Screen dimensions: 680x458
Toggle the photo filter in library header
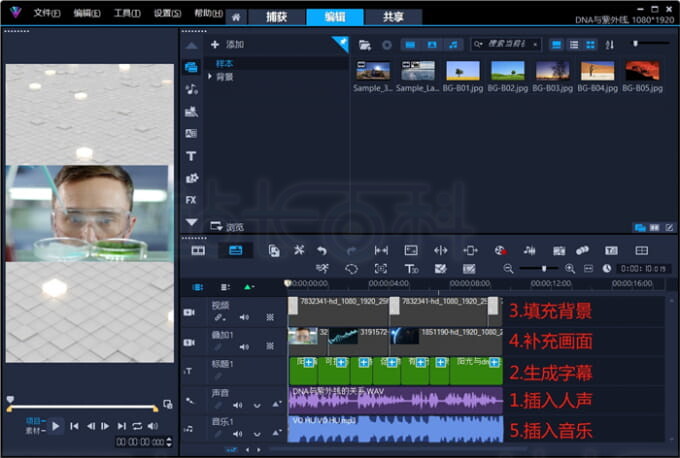pos(431,45)
